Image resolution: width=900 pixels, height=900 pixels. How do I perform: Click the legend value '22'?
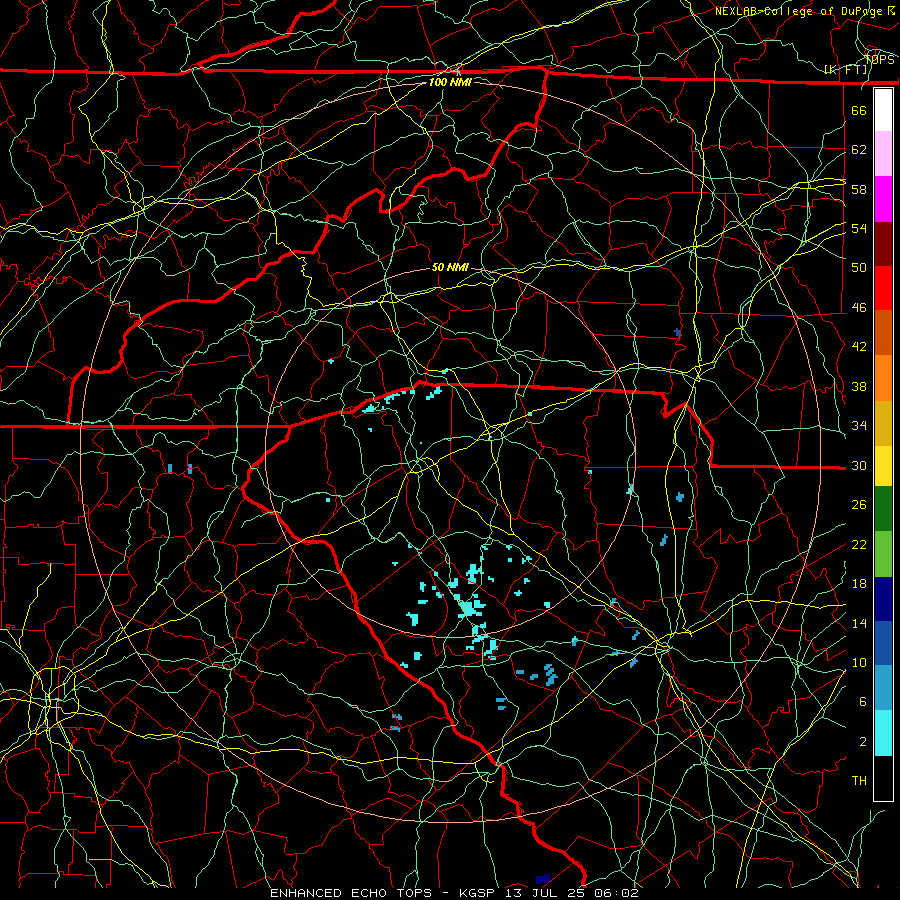(x=859, y=544)
